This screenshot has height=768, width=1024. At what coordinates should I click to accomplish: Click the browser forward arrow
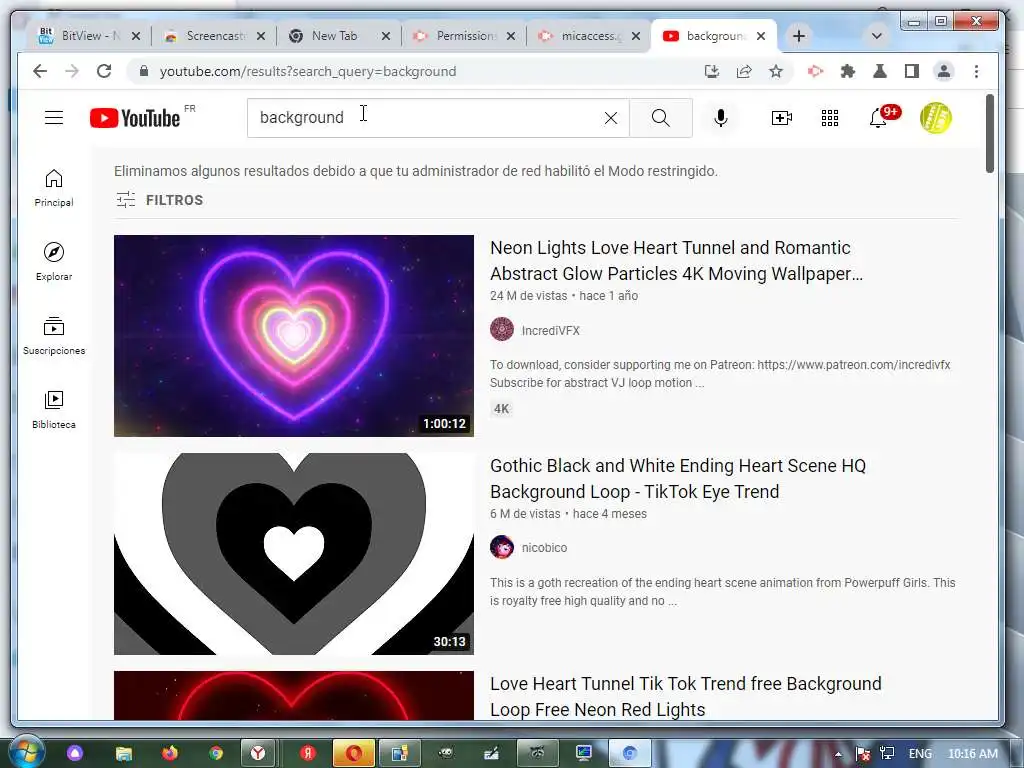[72, 71]
